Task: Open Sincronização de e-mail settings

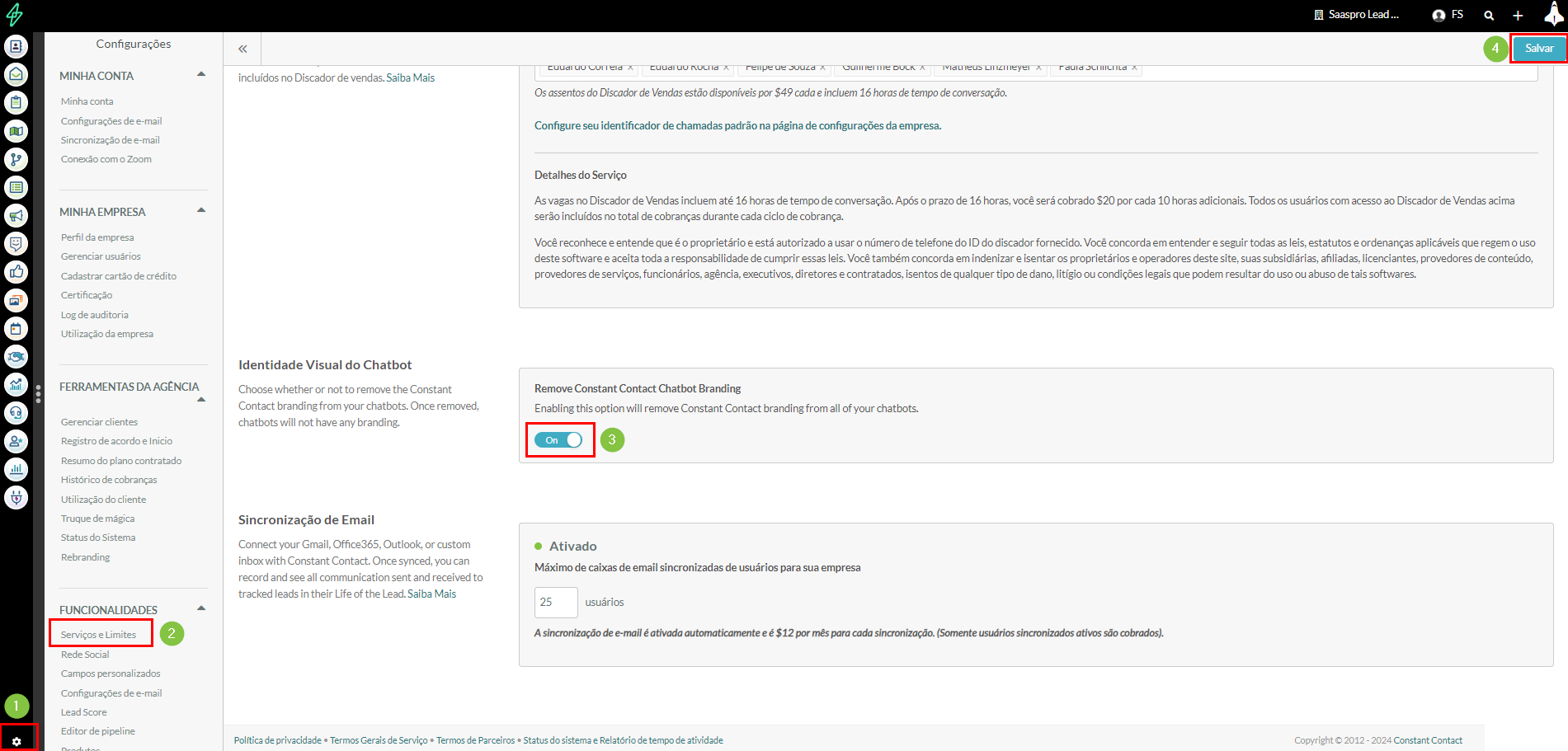Action: point(110,140)
